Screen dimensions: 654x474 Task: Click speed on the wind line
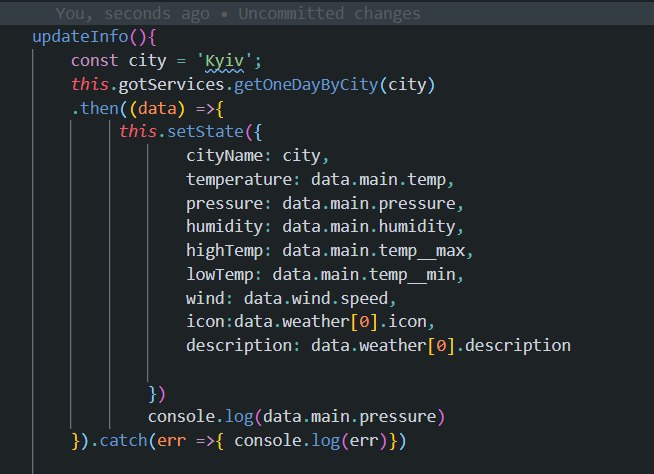(364, 299)
